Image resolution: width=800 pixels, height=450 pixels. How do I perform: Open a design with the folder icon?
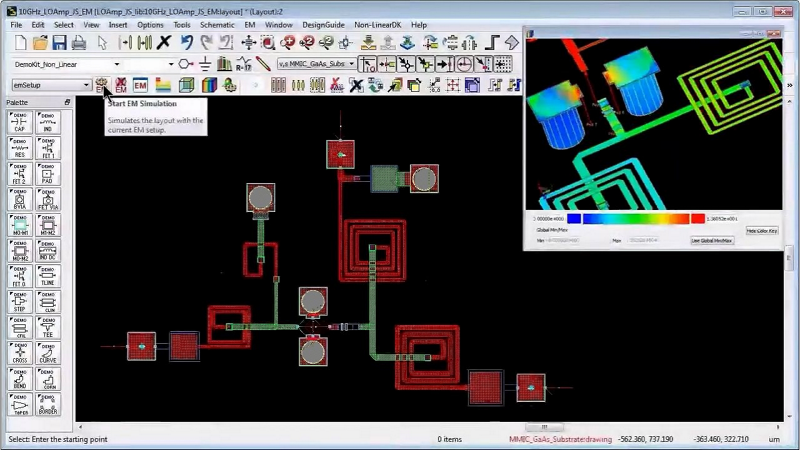(x=40, y=43)
